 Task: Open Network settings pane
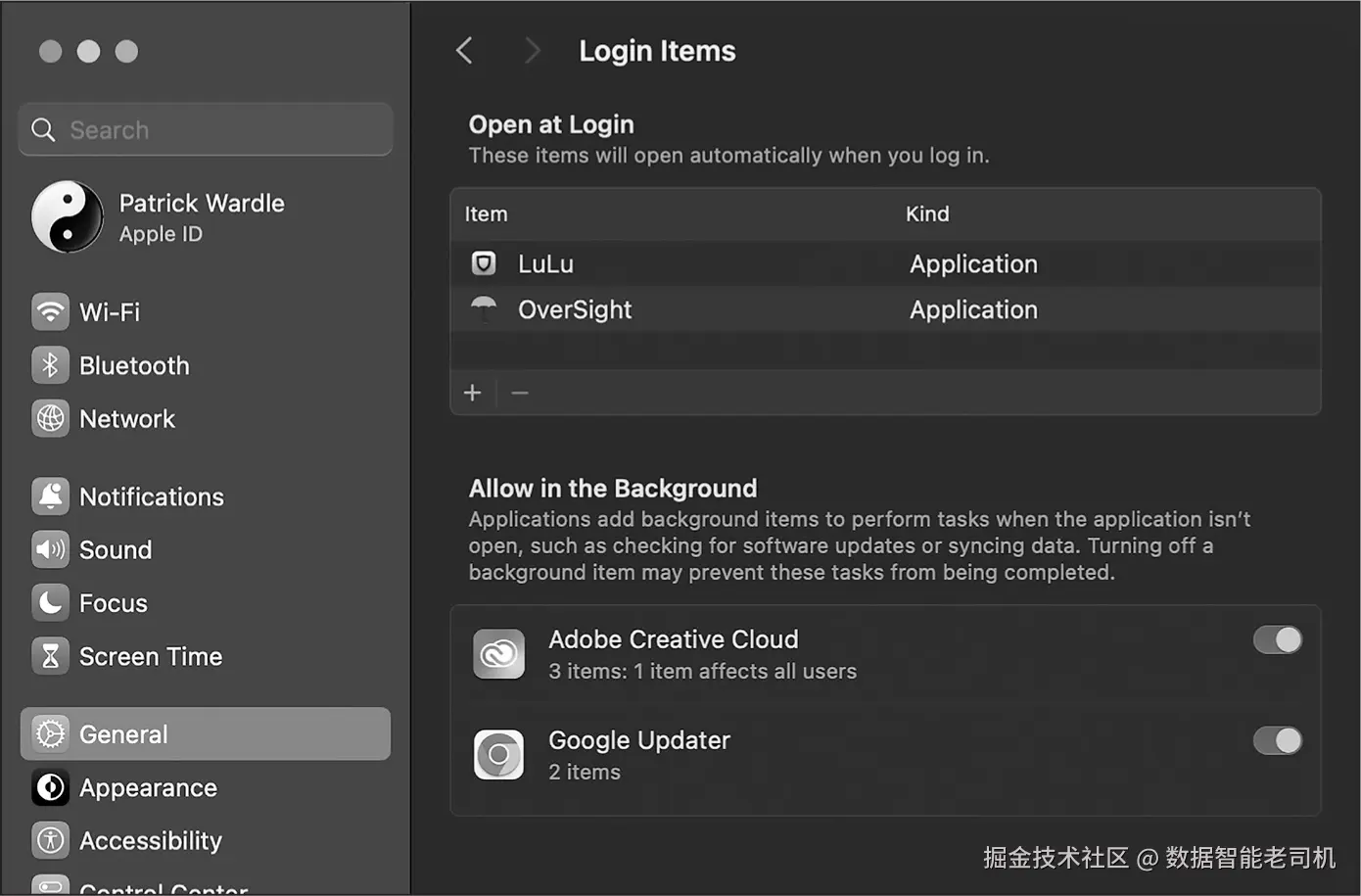(206, 418)
